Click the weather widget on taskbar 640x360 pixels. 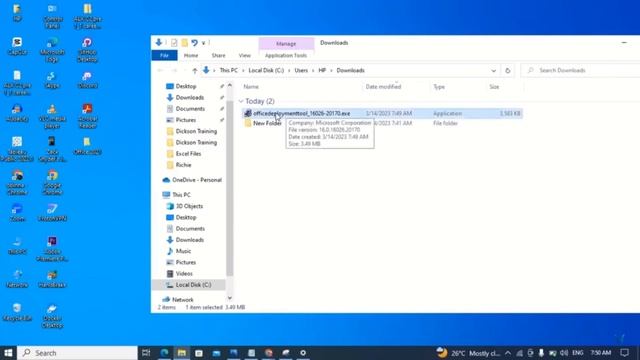pyautogui.click(x=468, y=353)
